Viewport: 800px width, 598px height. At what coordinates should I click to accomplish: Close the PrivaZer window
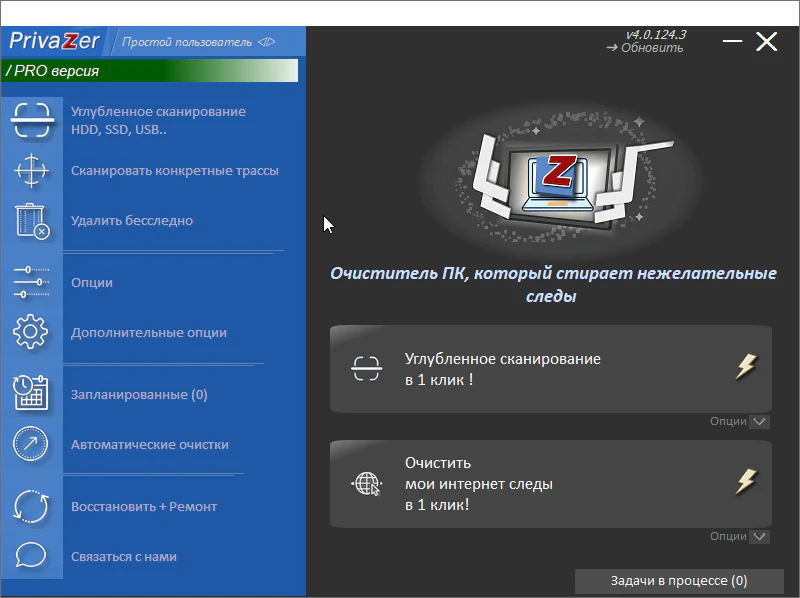pos(766,41)
